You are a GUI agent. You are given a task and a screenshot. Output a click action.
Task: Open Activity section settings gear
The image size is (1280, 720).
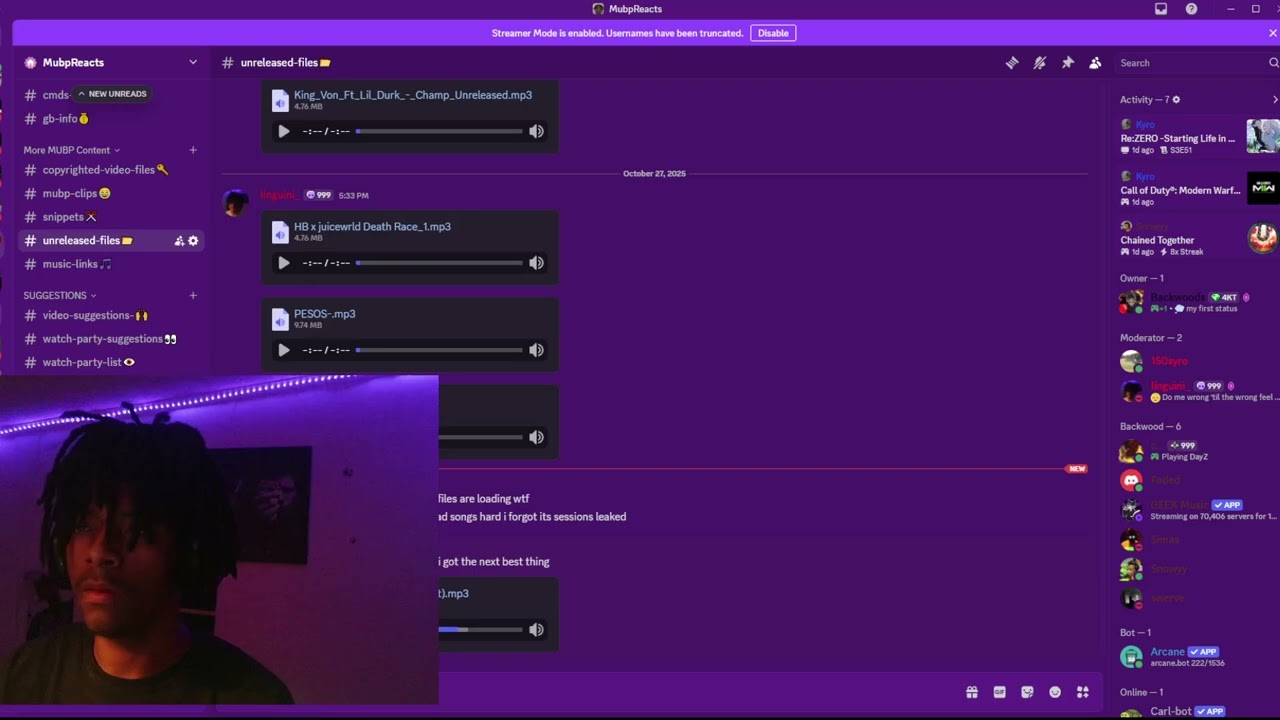(1176, 100)
